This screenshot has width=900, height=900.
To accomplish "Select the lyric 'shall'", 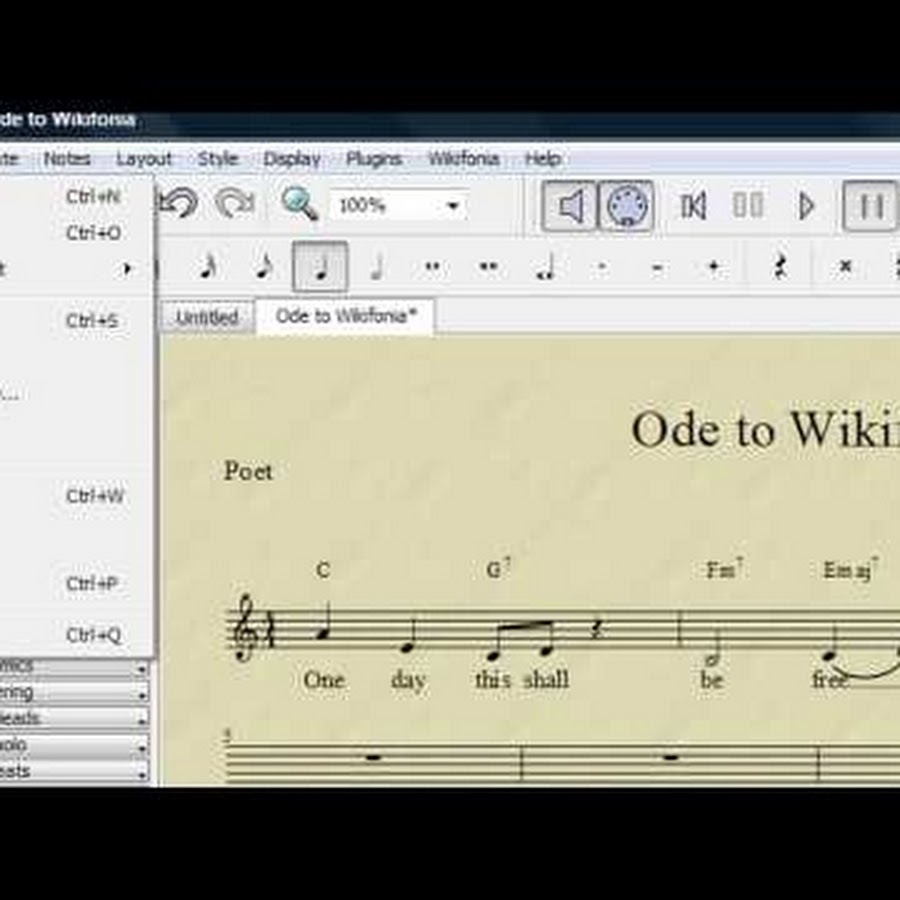I will 546,680.
